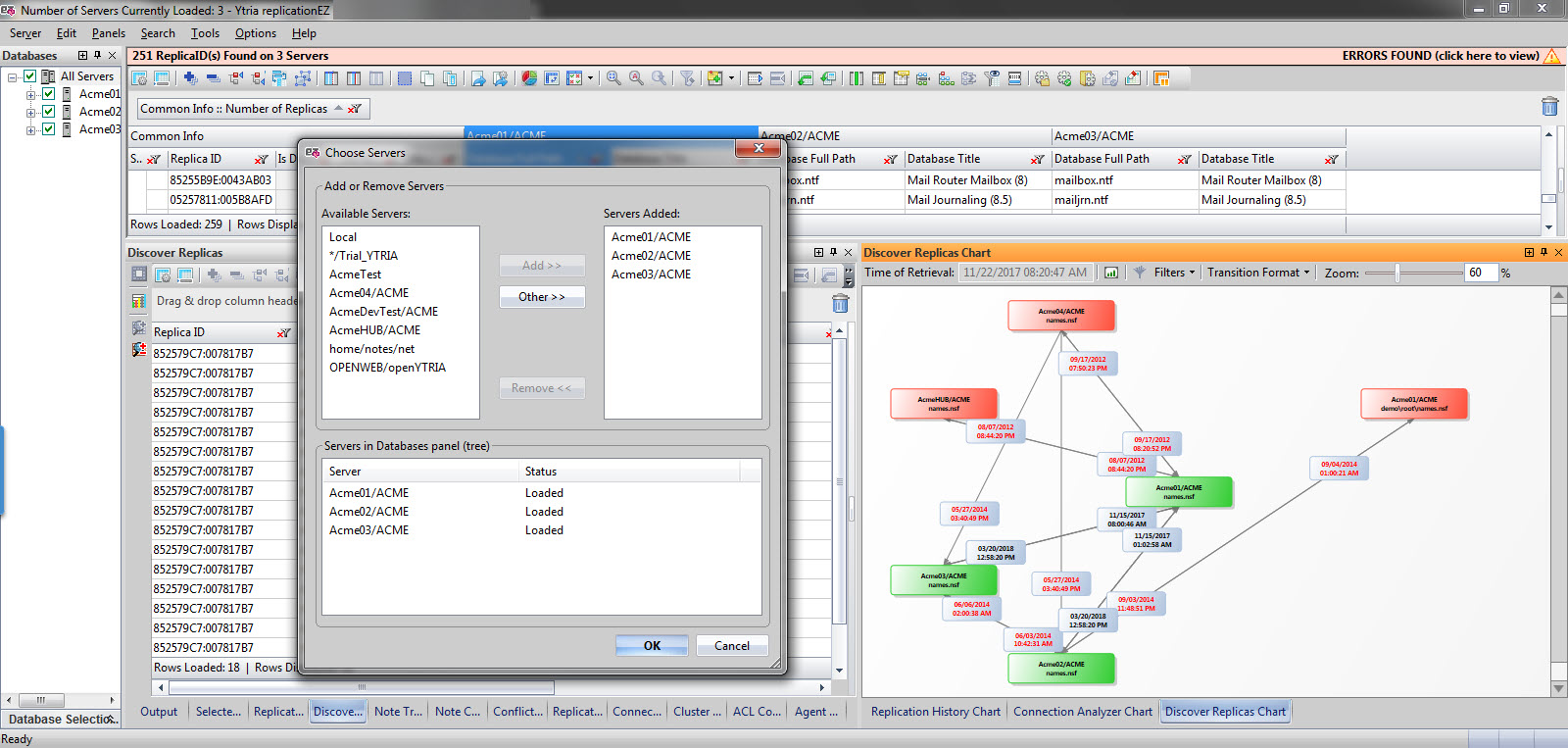Click the orange grid layout icon in toolbar
The image size is (1568, 748).
1161,78
